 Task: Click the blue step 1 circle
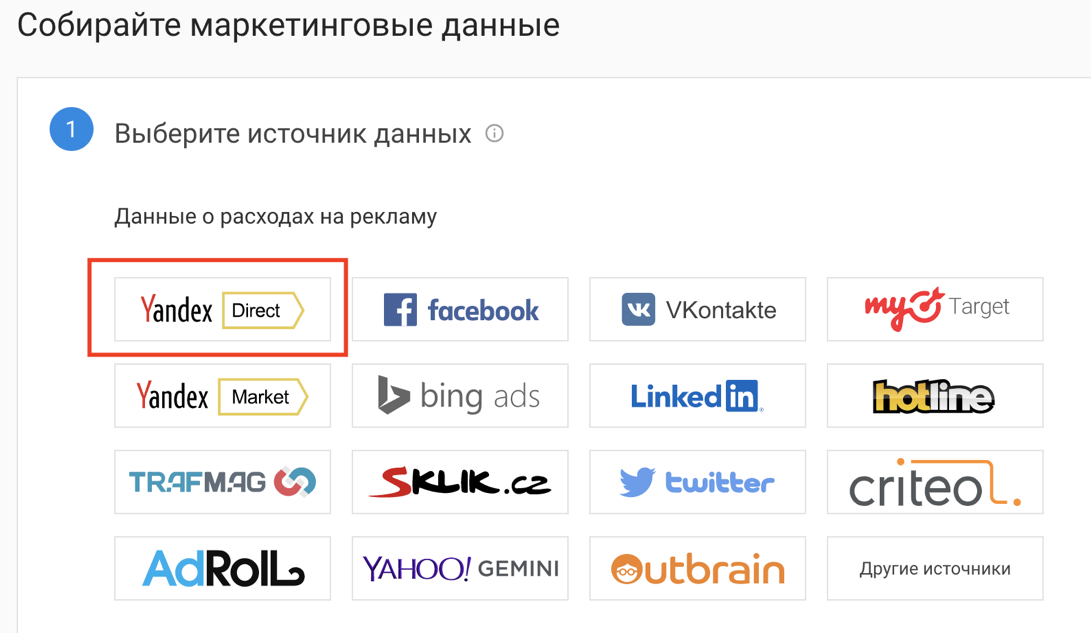click(72, 129)
